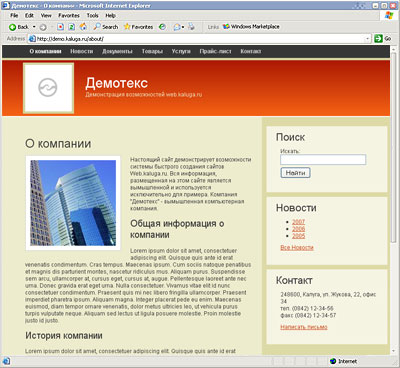
Task: Open the Search toolbar button
Action: coord(106,27)
